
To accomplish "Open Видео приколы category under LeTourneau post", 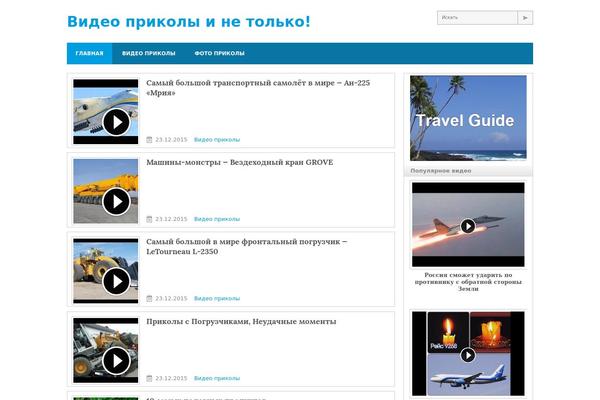I will pyautogui.click(x=217, y=299).
